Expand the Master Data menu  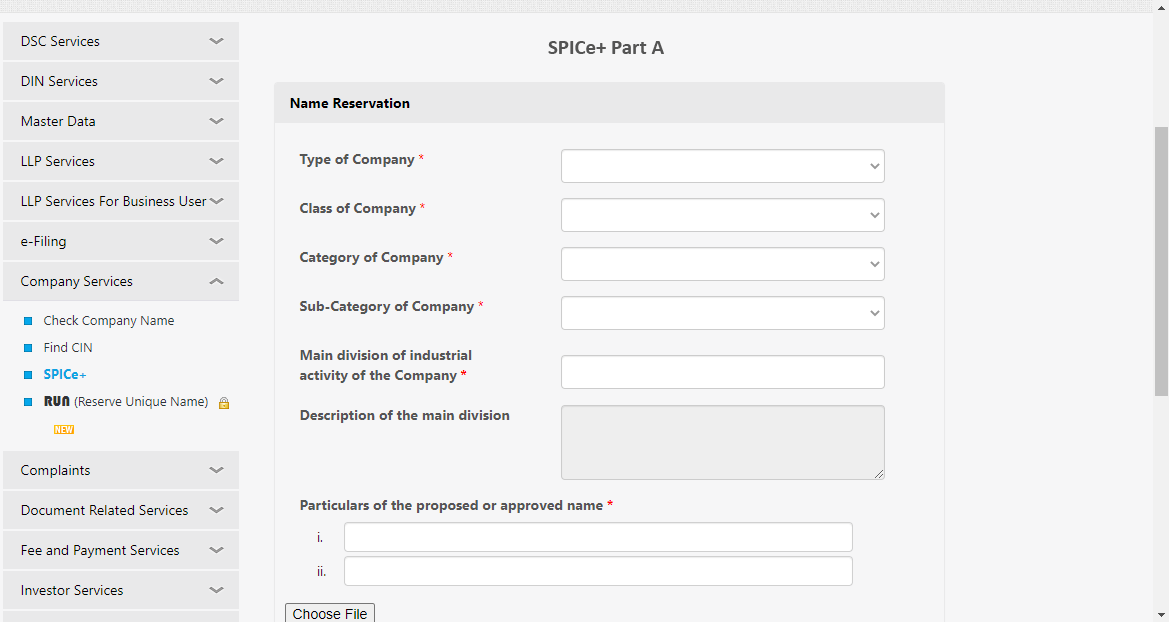coord(121,121)
